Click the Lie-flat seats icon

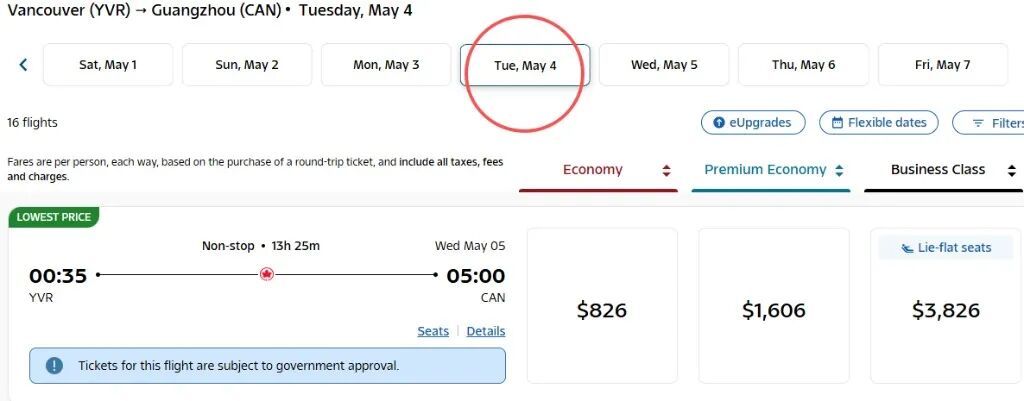[x=907, y=248]
